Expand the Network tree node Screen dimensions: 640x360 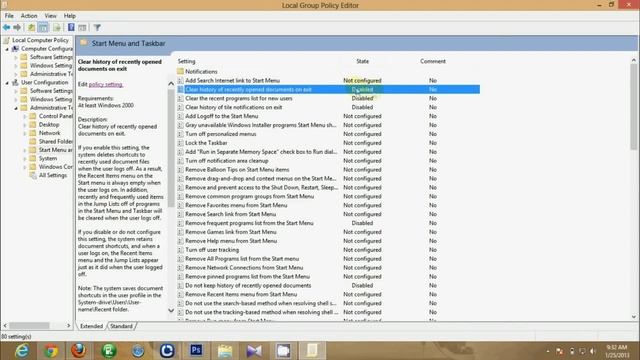click(24, 133)
